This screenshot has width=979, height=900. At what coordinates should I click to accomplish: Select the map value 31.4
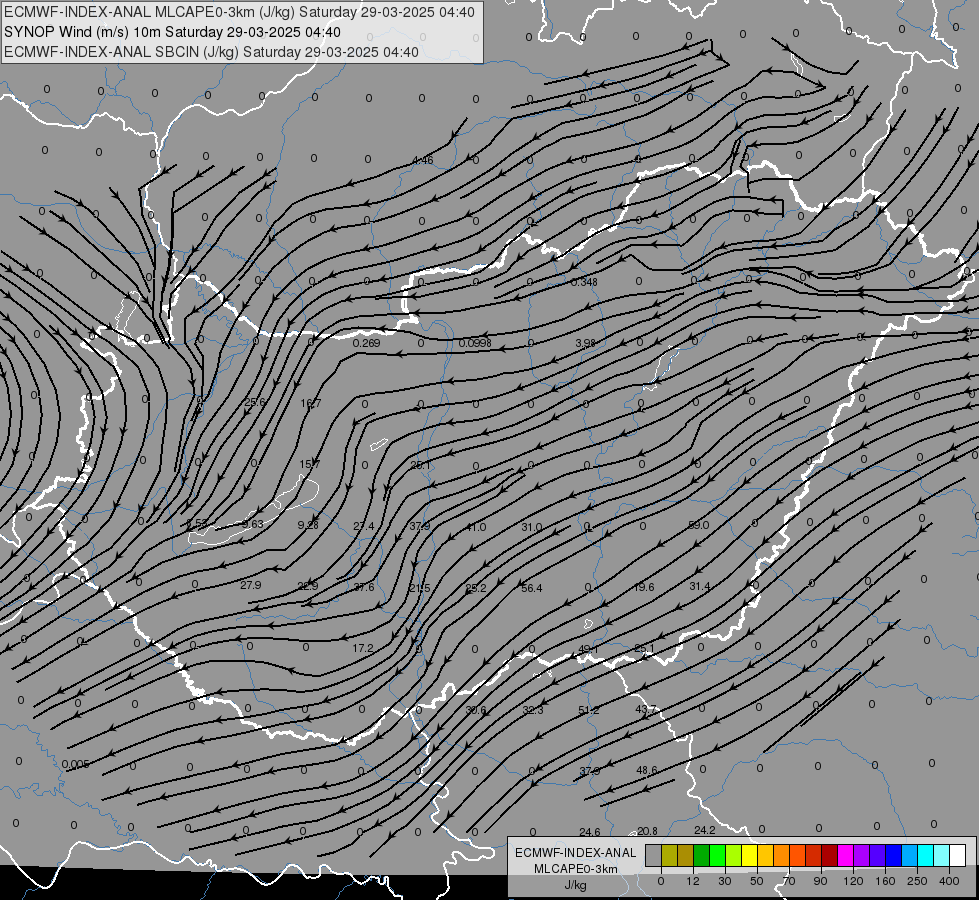[700, 586]
